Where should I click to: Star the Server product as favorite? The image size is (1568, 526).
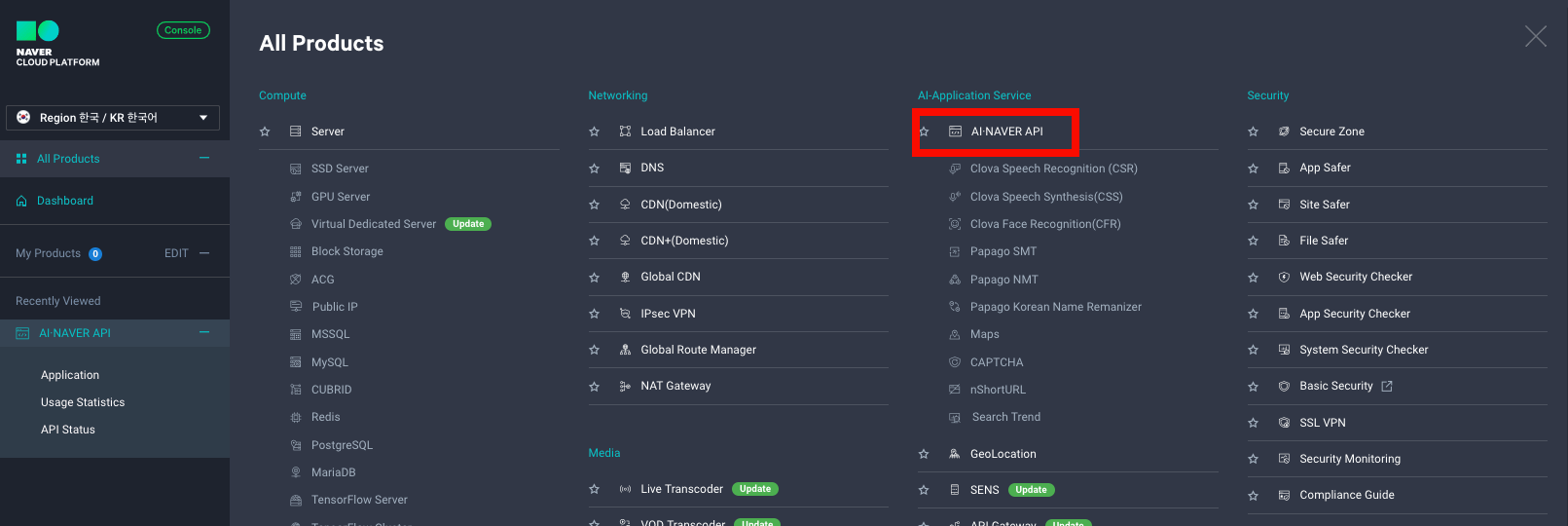click(x=265, y=131)
